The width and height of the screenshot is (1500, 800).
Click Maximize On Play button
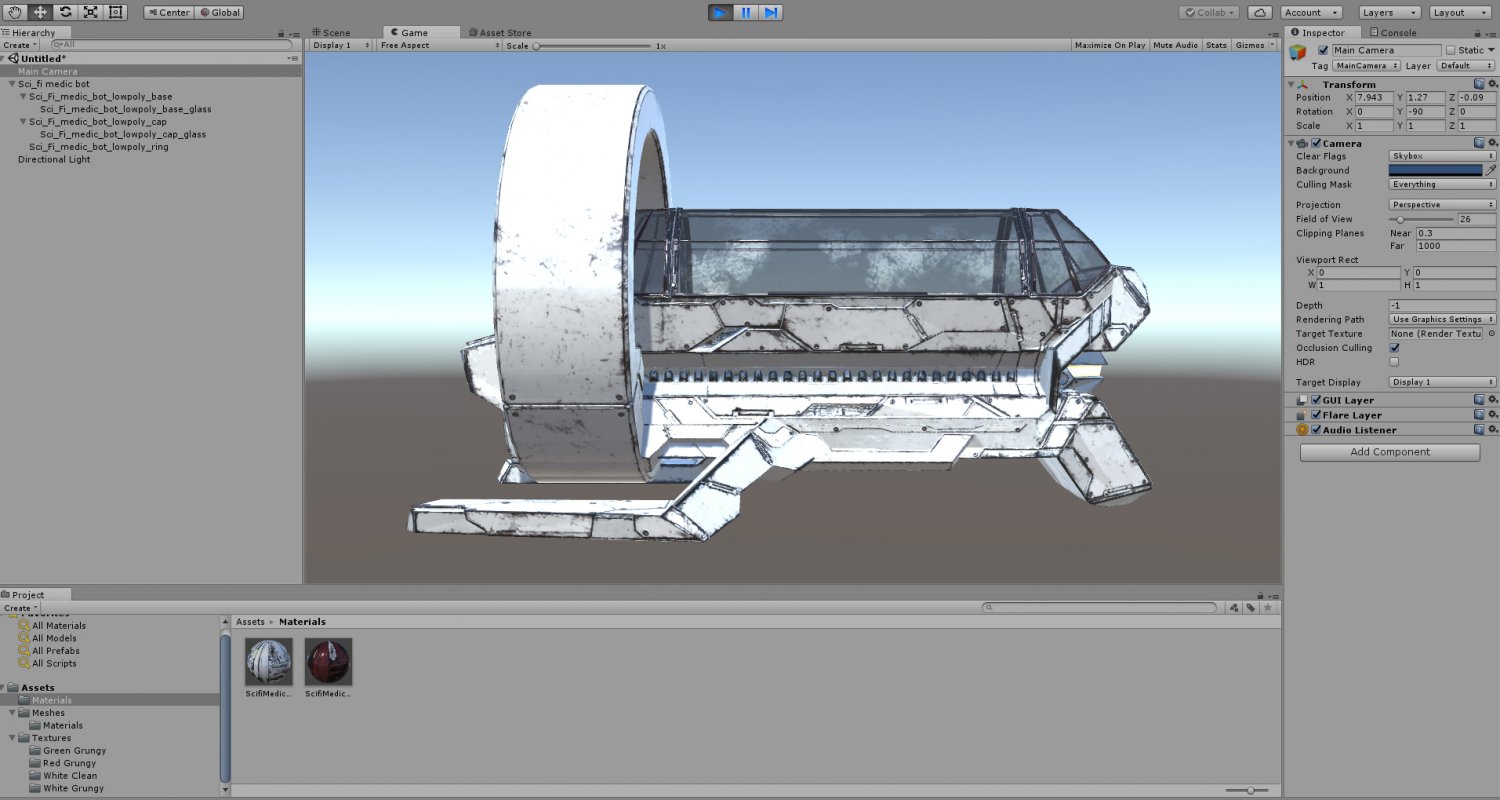(x=1110, y=45)
